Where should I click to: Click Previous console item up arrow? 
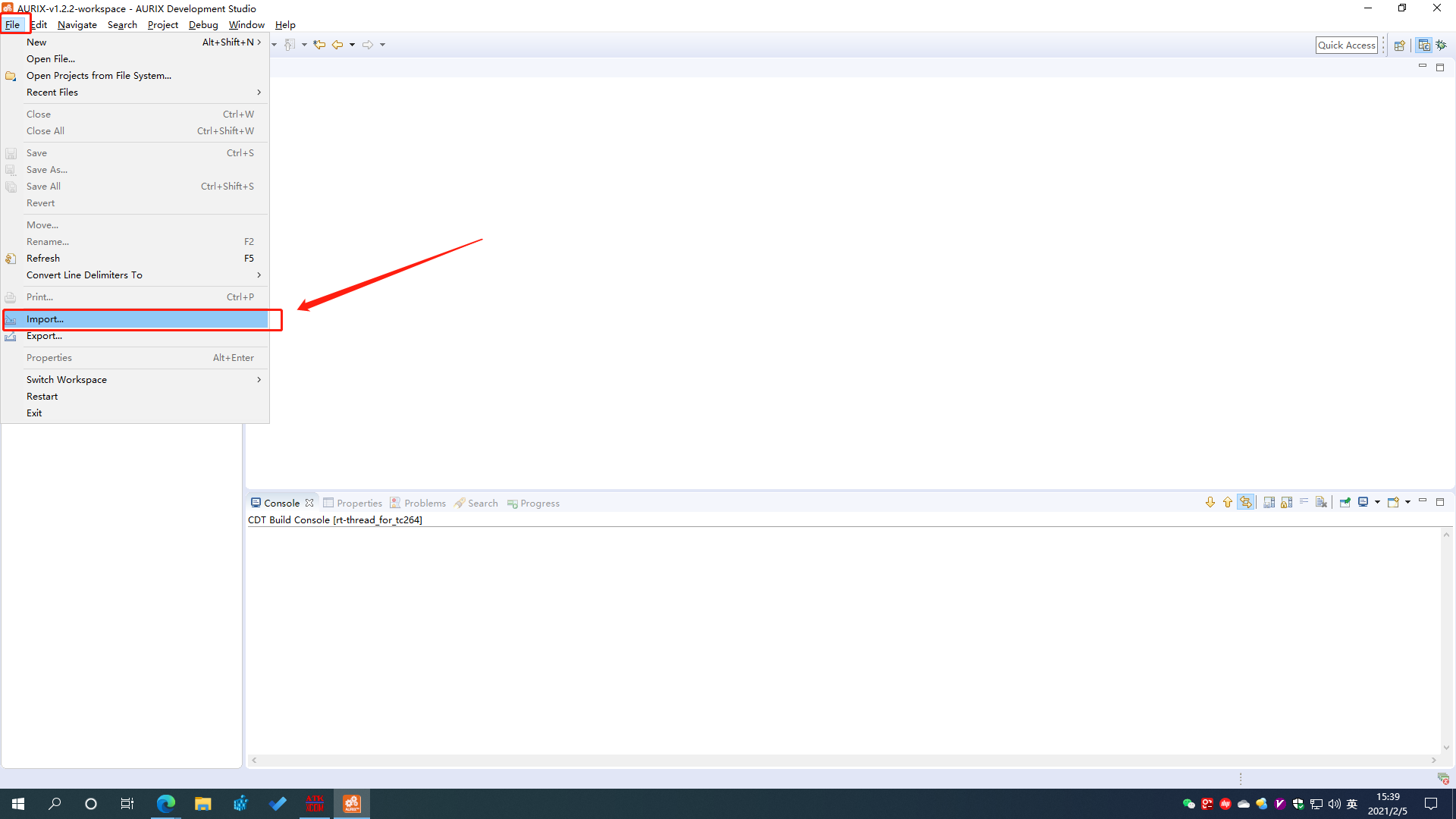click(1228, 503)
